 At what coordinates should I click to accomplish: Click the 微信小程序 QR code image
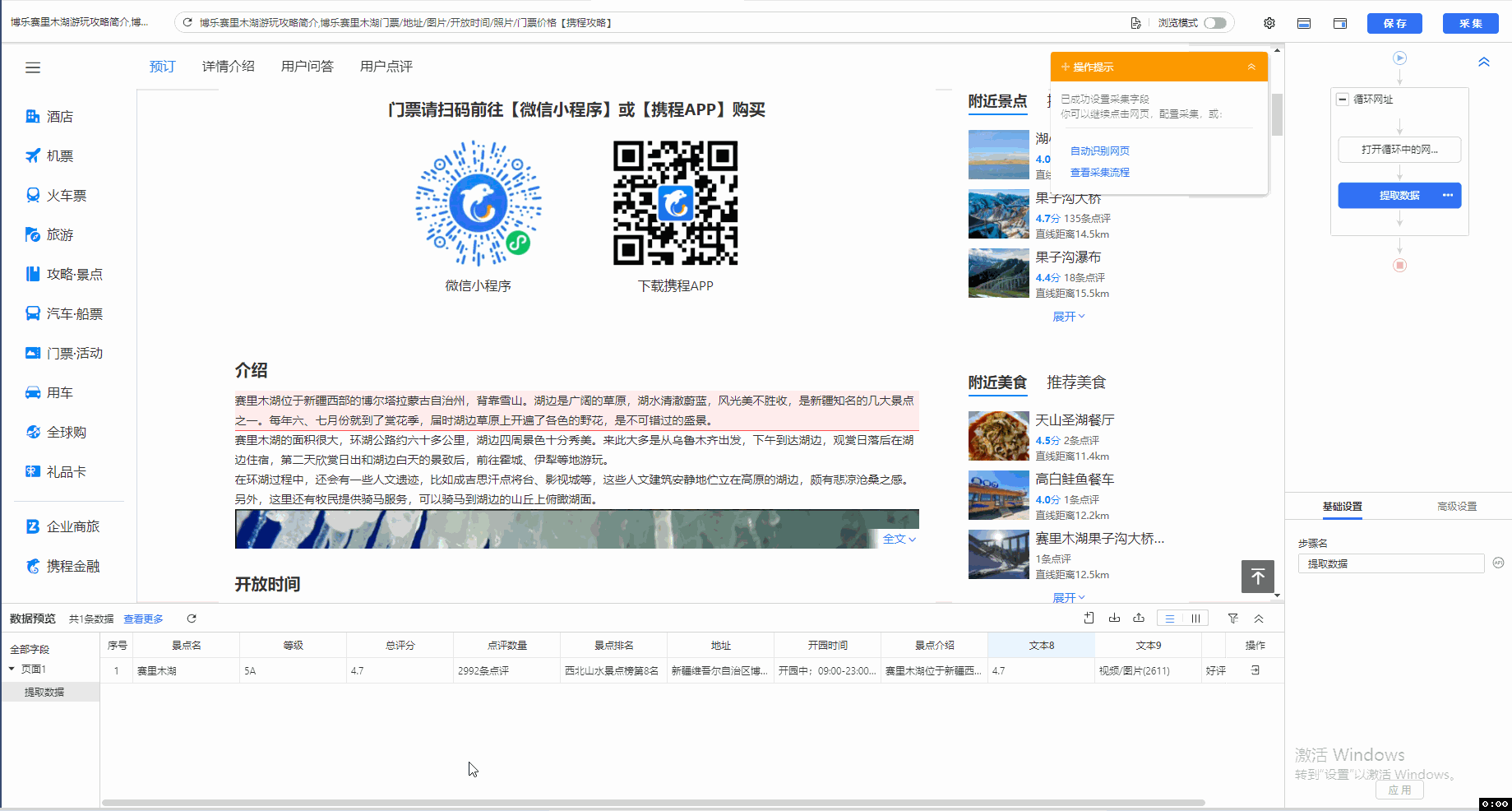[x=479, y=203]
